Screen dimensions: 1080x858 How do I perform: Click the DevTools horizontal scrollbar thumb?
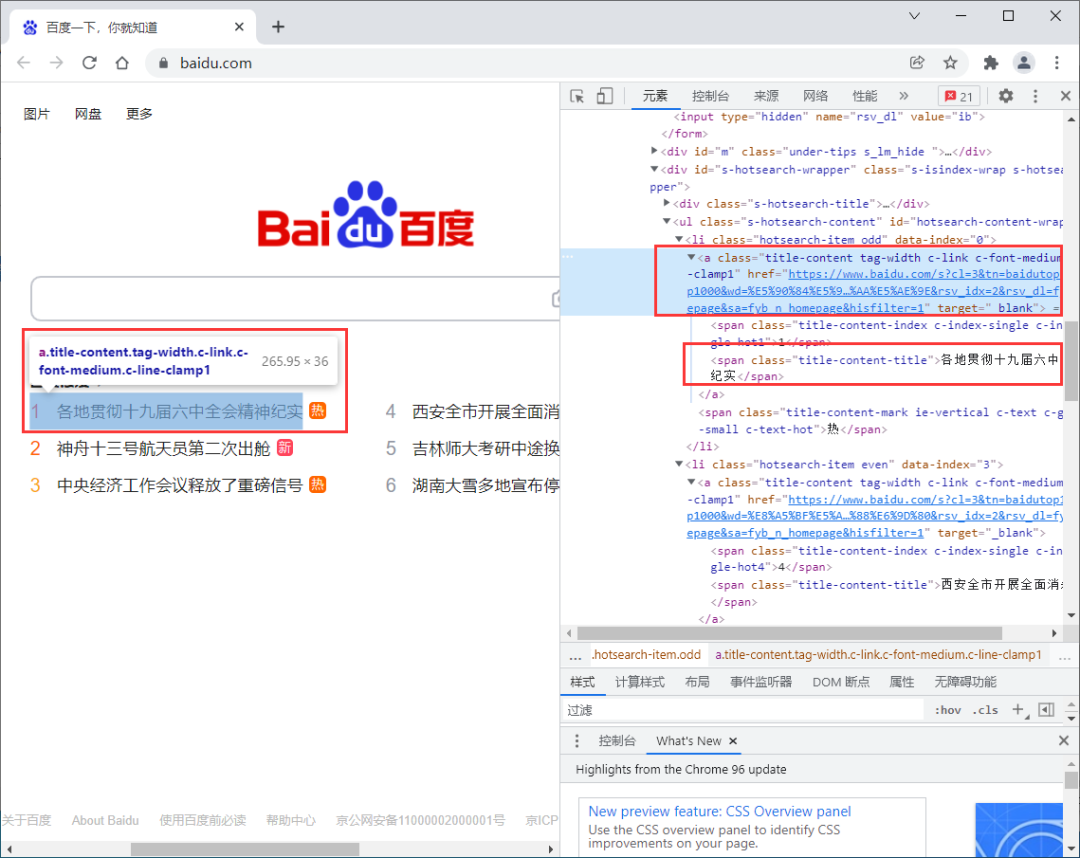click(x=789, y=633)
